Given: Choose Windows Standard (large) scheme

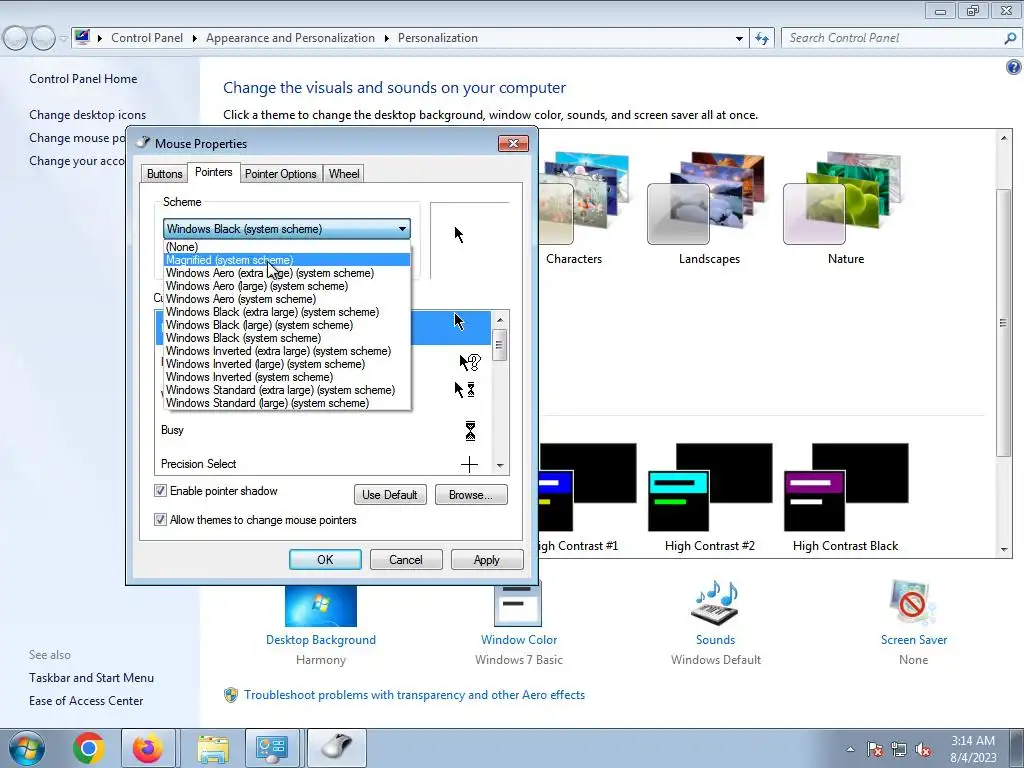Looking at the screenshot, I should [287, 403].
